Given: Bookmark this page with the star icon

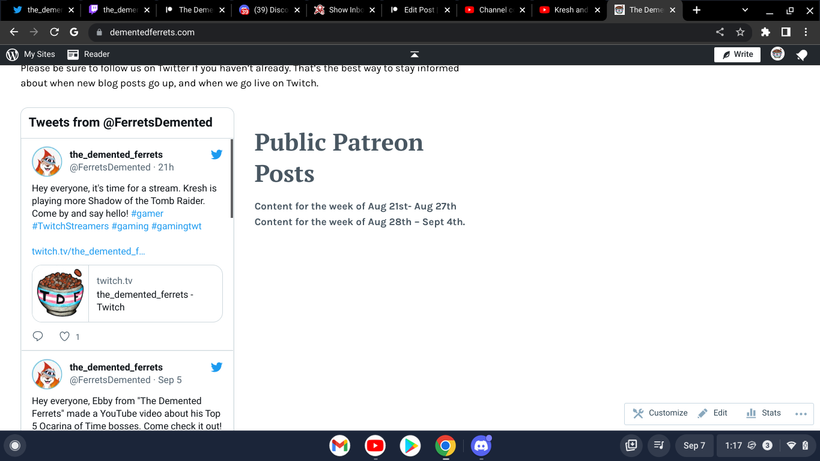Looking at the screenshot, I should [740, 32].
